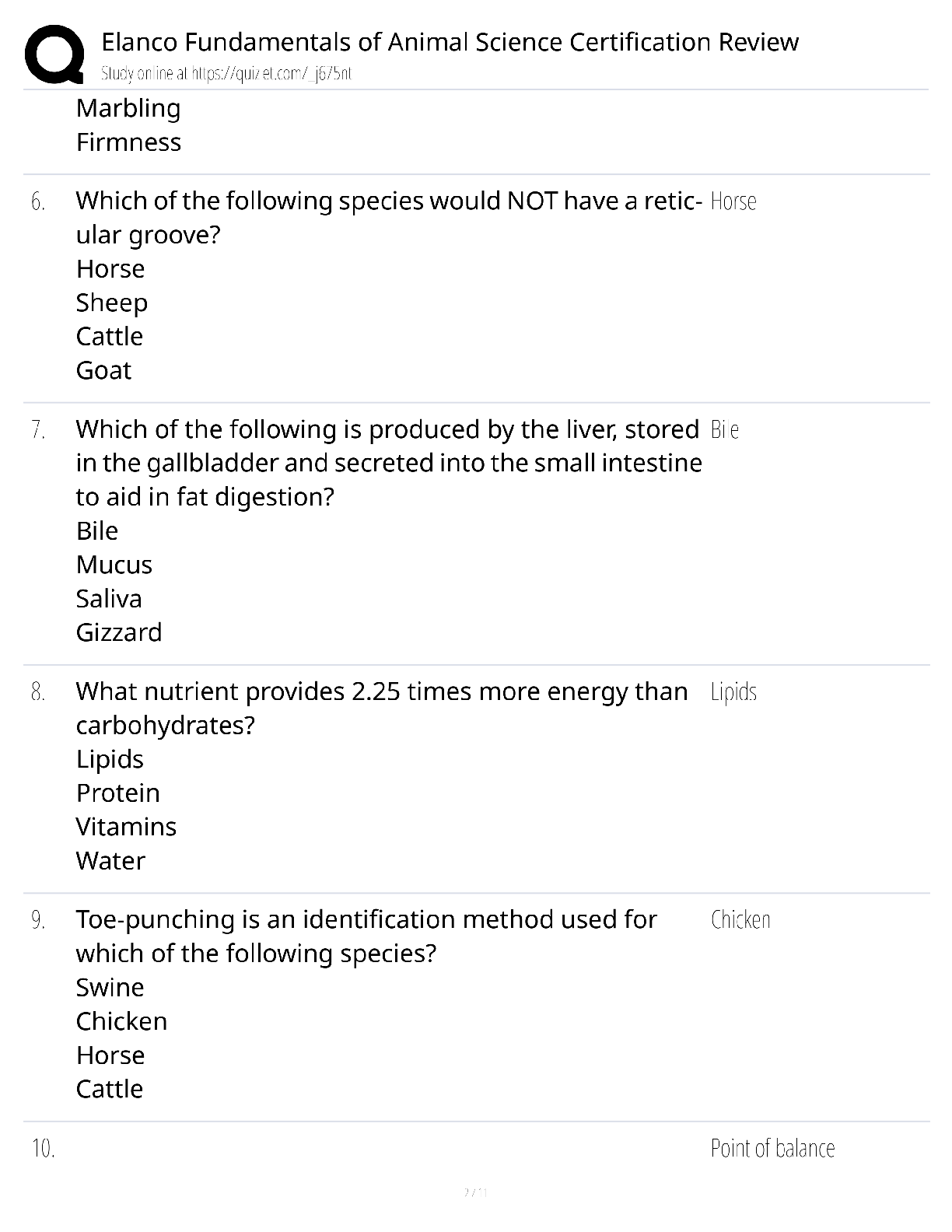Select the Gizzard answer choice

[x=119, y=633]
